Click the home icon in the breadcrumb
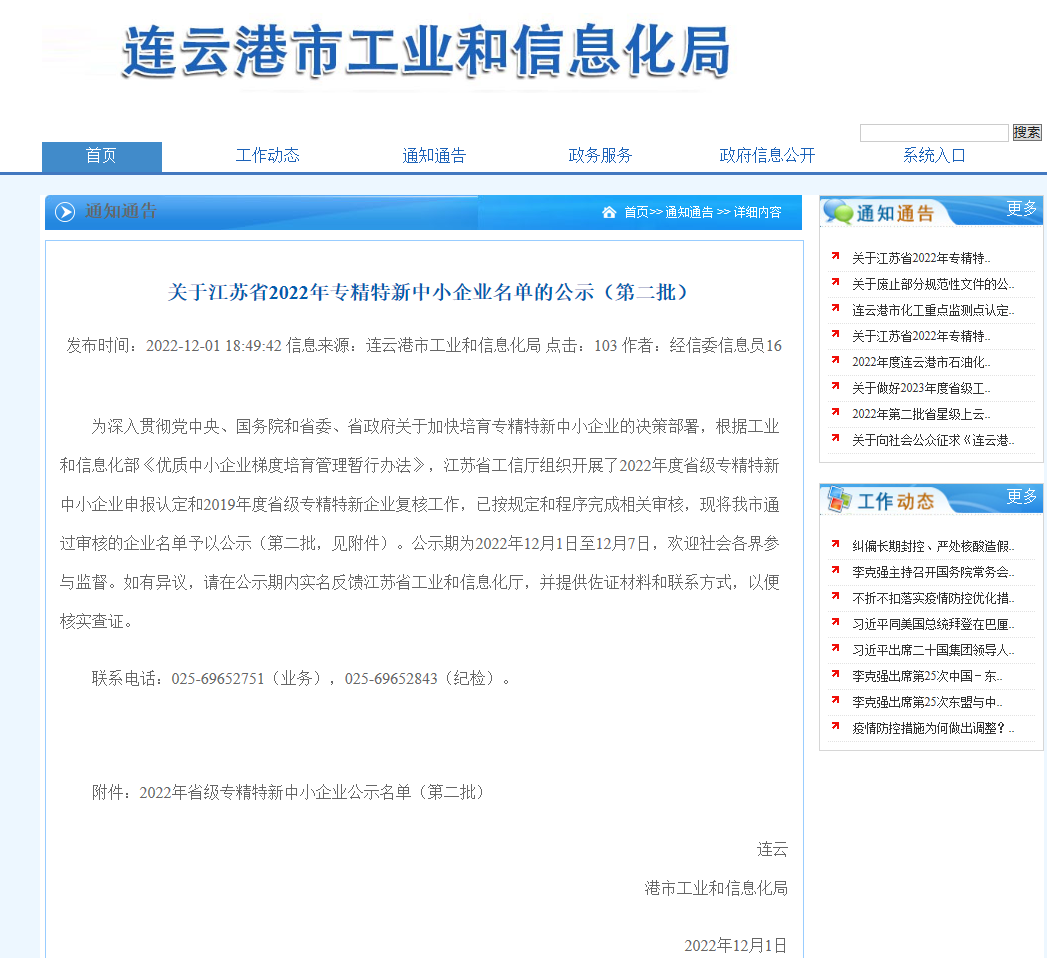The image size is (1047, 958). click(608, 212)
